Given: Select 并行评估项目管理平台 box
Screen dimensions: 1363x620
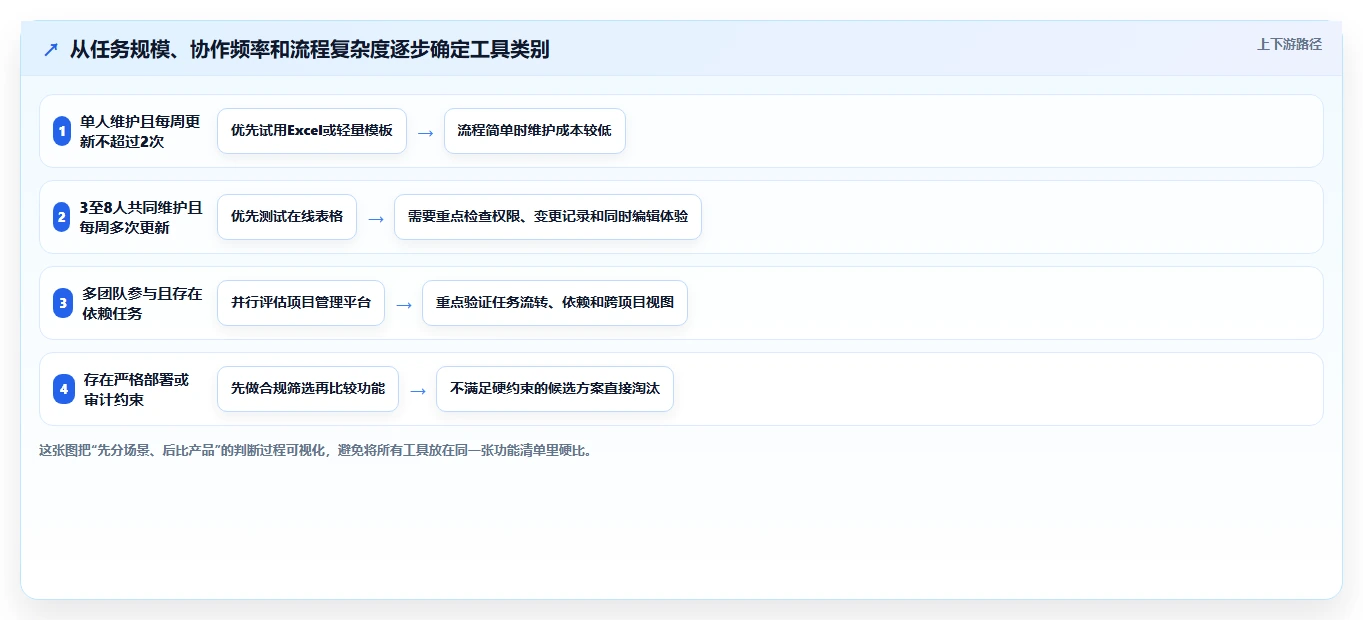Looking at the screenshot, I should click(x=301, y=303).
